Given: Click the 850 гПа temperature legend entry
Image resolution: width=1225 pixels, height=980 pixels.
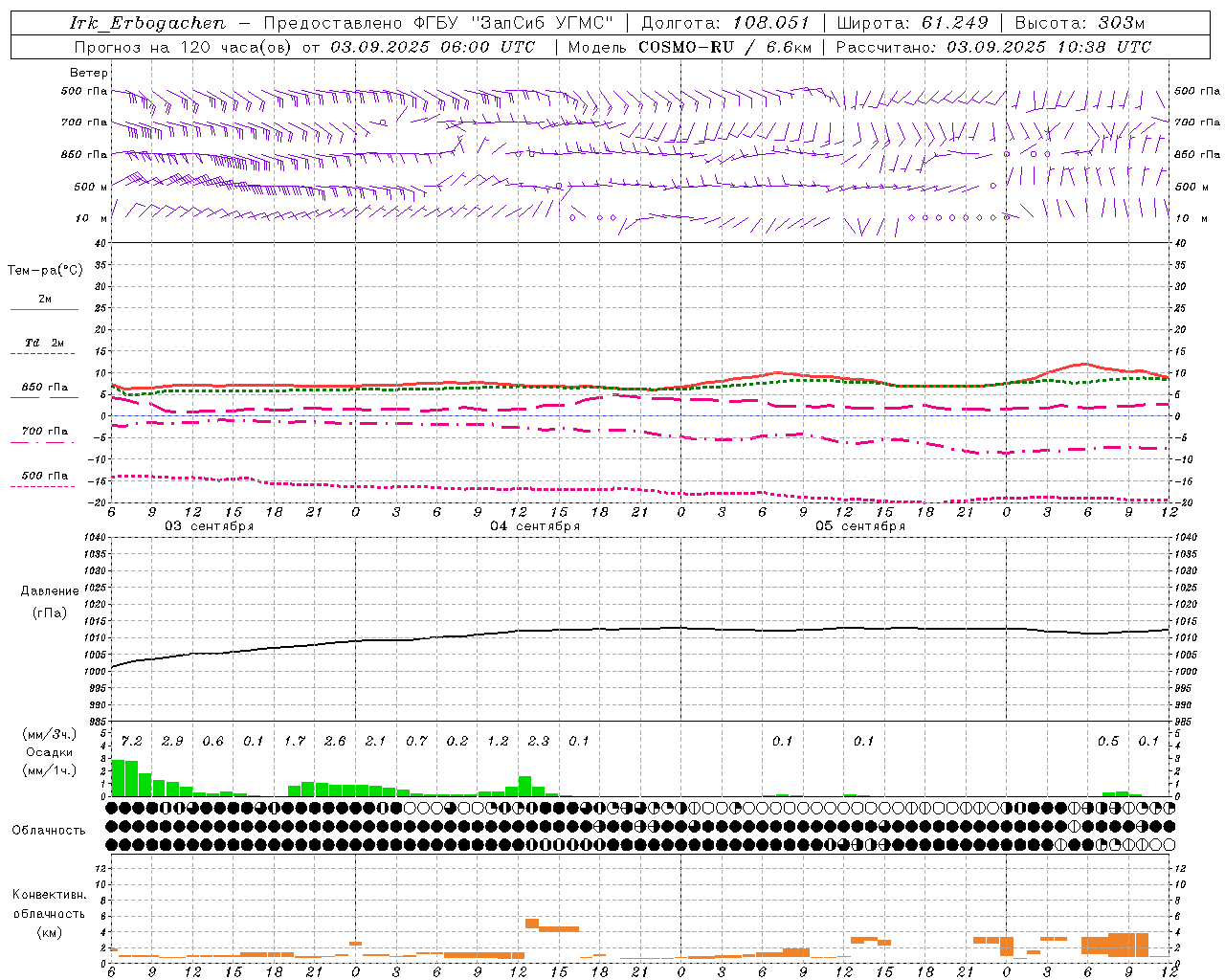Looking at the screenshot, I should pos(45,388).
